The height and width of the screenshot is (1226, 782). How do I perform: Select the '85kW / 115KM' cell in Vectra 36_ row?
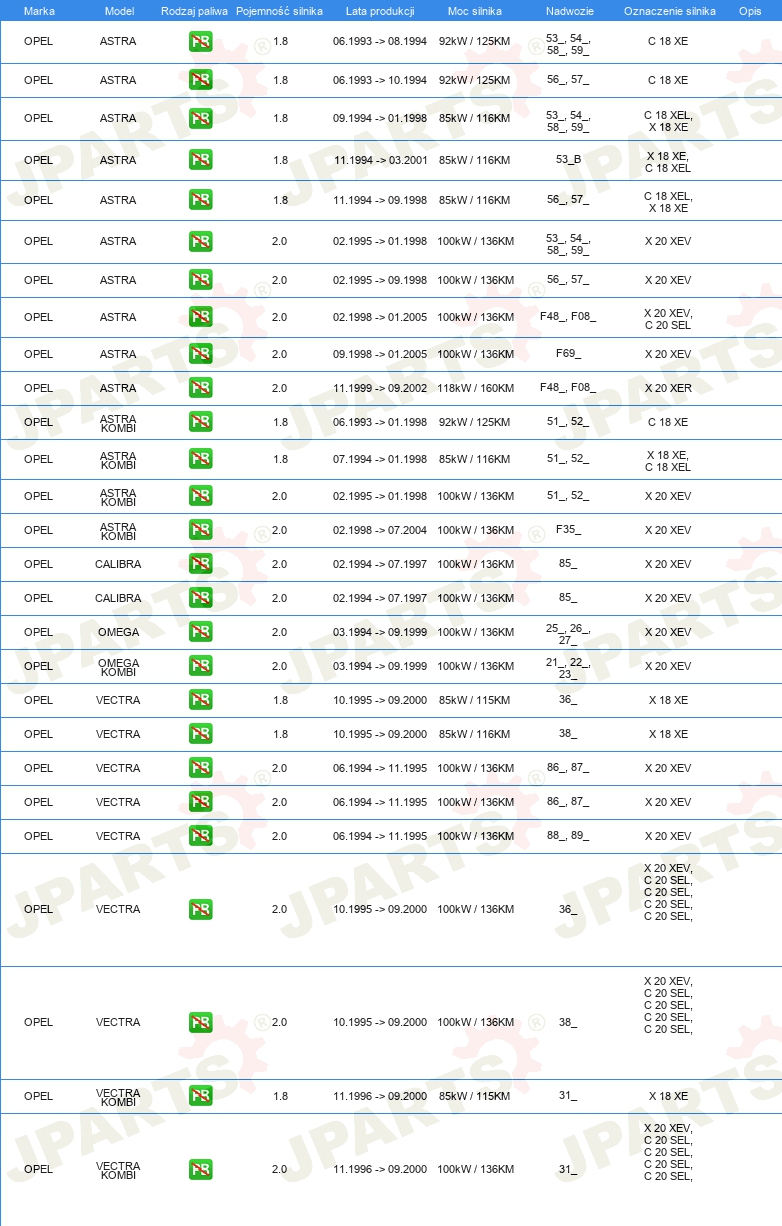pos(475,700)
